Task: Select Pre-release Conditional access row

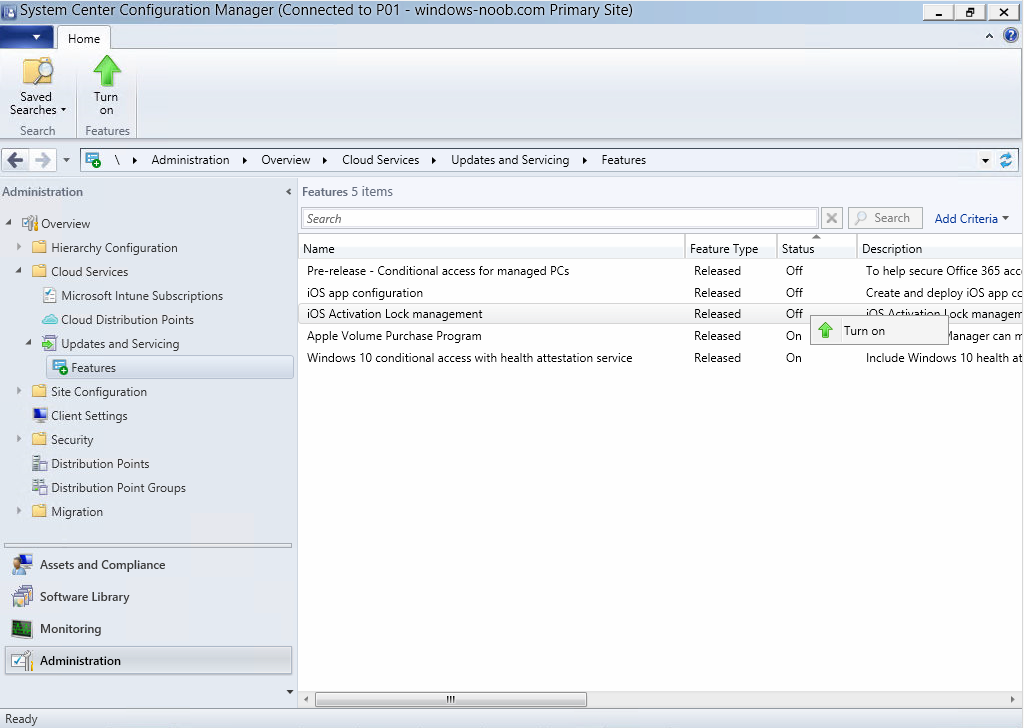Action: 660,270
